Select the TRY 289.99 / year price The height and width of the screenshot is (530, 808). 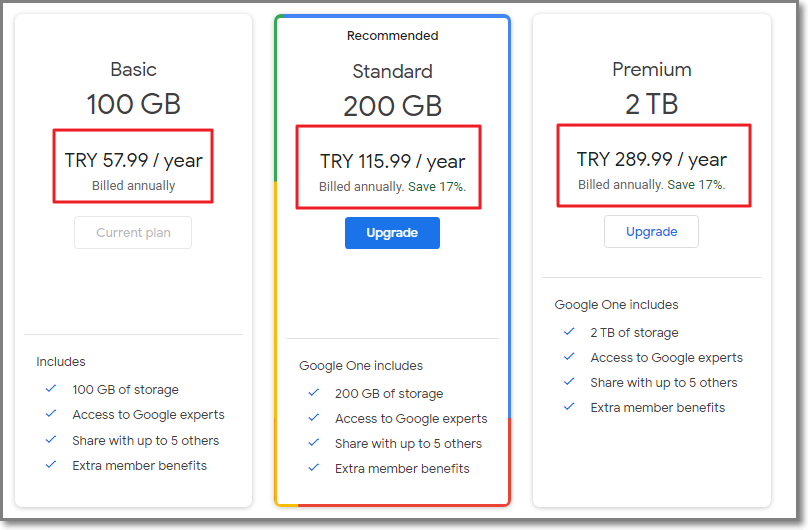651,160
